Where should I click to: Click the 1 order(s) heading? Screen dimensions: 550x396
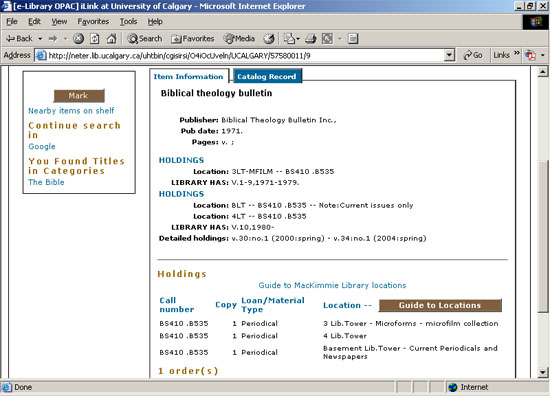click(188, 371)
